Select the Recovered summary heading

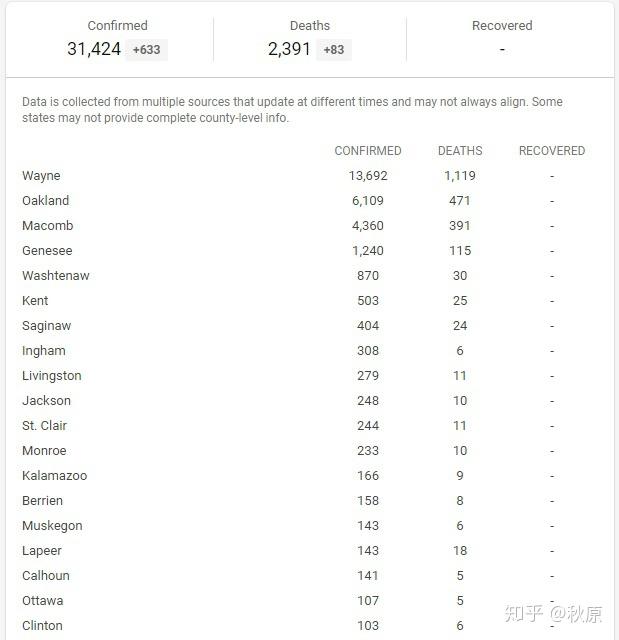click(x=502, y=26)
